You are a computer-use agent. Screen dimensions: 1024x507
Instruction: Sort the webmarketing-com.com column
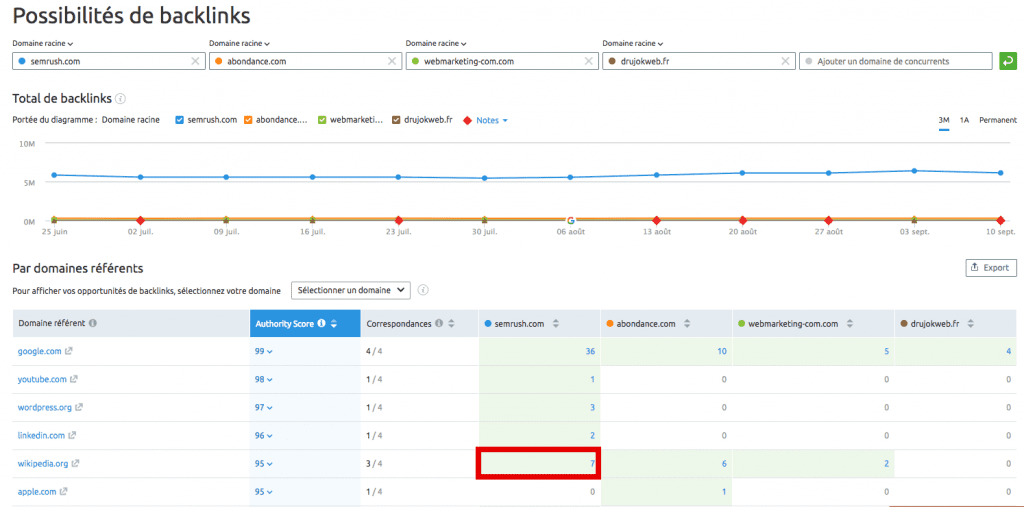(849, 323)
